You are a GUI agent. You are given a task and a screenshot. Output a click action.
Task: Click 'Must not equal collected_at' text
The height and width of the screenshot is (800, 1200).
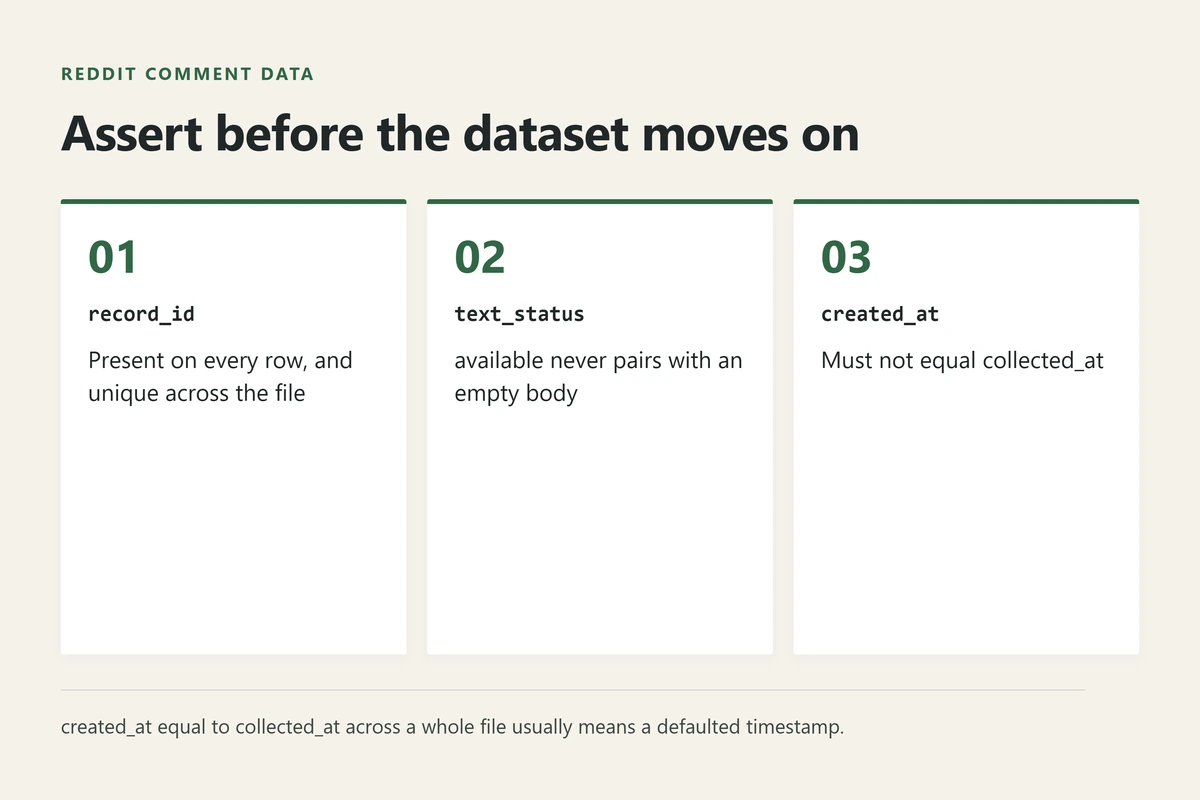[962, 360]
